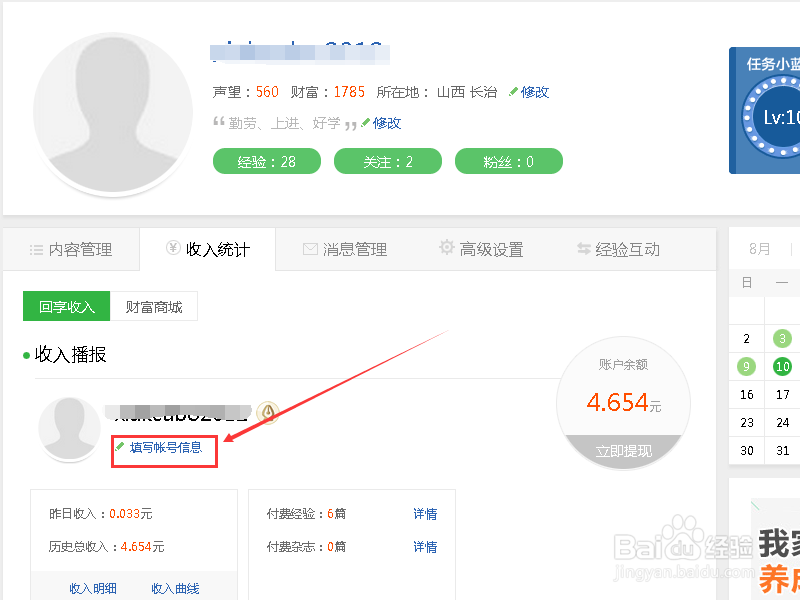Click the envelope icon on 消息管理 tab
800x600 pixels.
pos(310,249)
